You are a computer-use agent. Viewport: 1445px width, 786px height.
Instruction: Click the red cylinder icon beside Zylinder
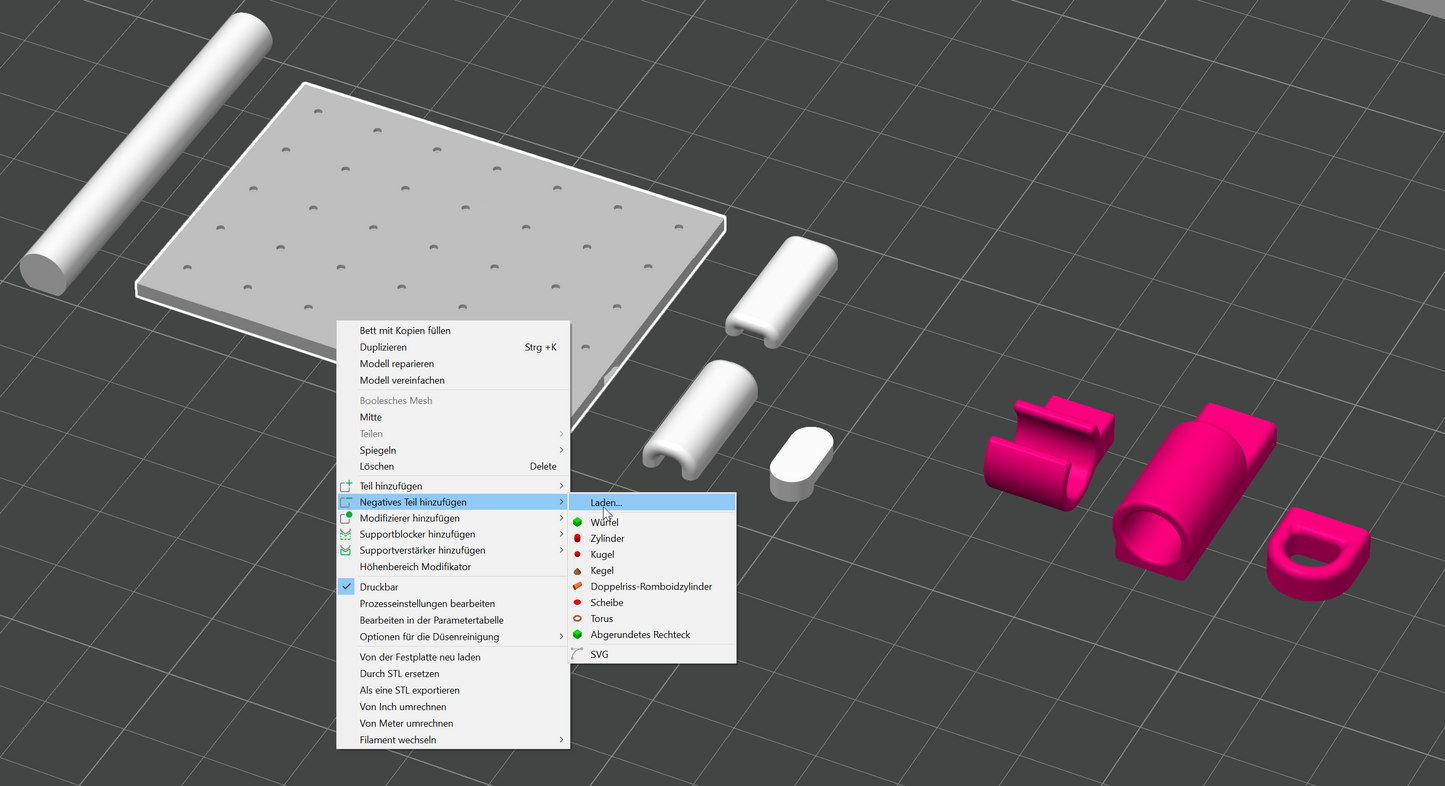pyautogui.click(x=578, y=539)
